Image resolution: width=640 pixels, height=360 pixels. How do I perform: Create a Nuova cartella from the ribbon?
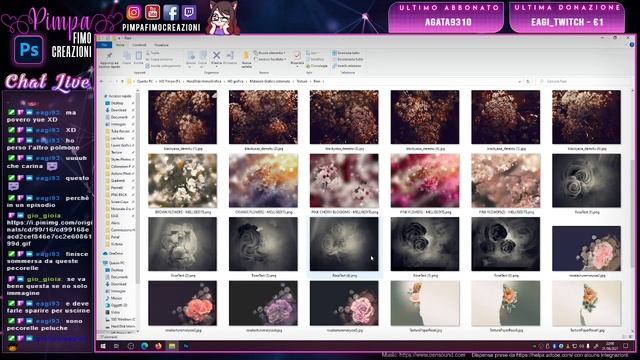coord(247,59)
